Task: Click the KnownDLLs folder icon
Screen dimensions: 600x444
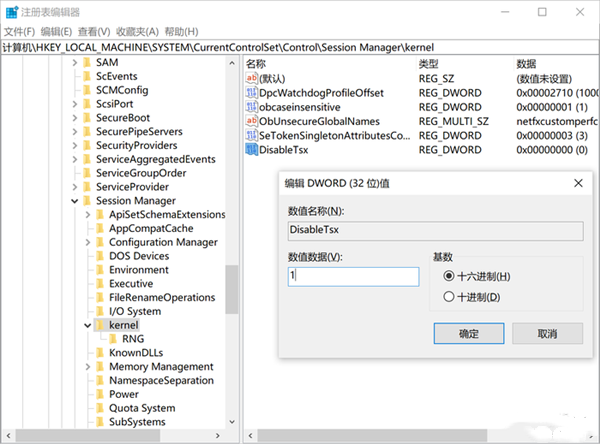Action: click(x=100, y=353)
